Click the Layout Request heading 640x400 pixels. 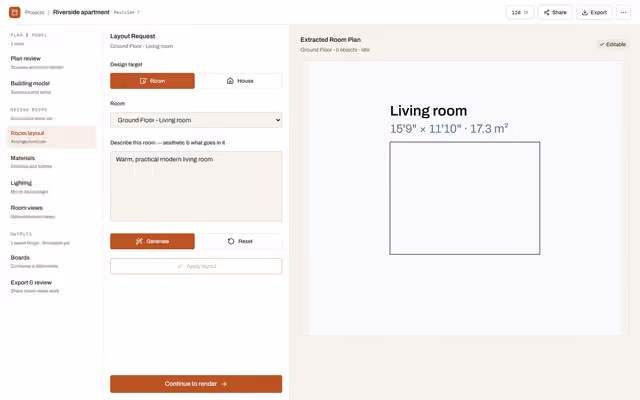[133, 36]
